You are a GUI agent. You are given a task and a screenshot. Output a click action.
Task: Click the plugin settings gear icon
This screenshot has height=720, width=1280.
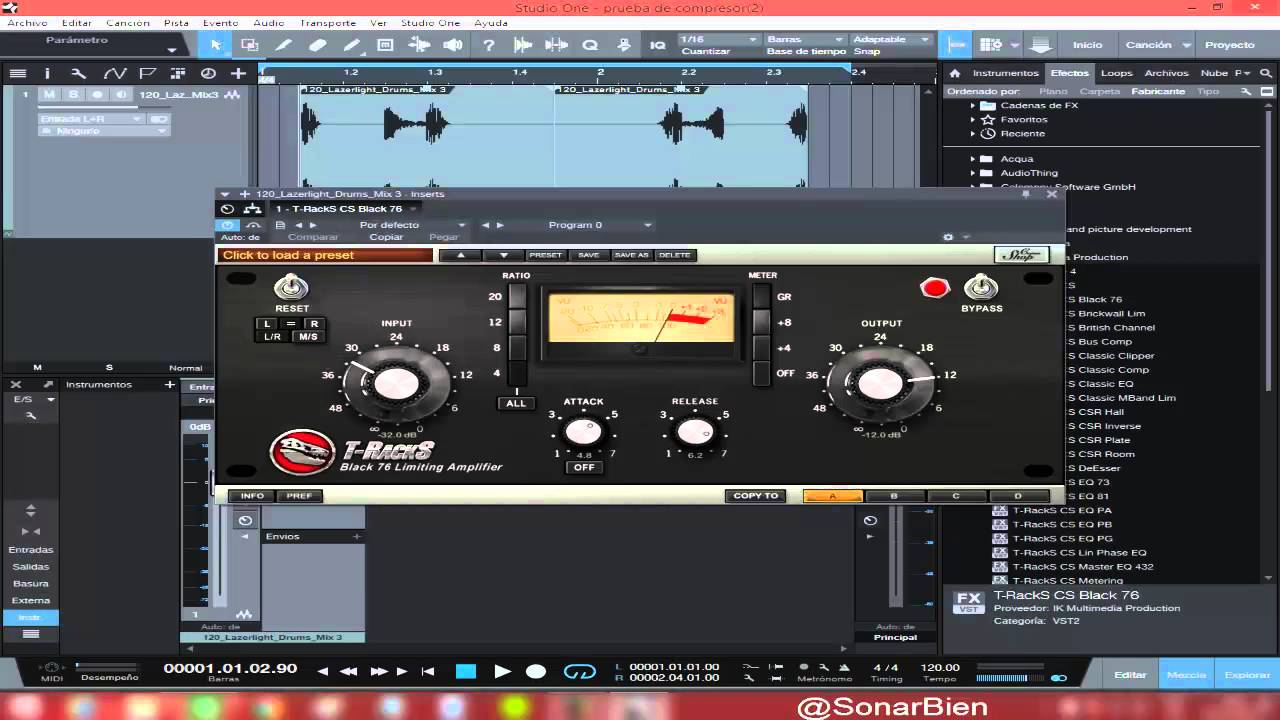point(948,237)
